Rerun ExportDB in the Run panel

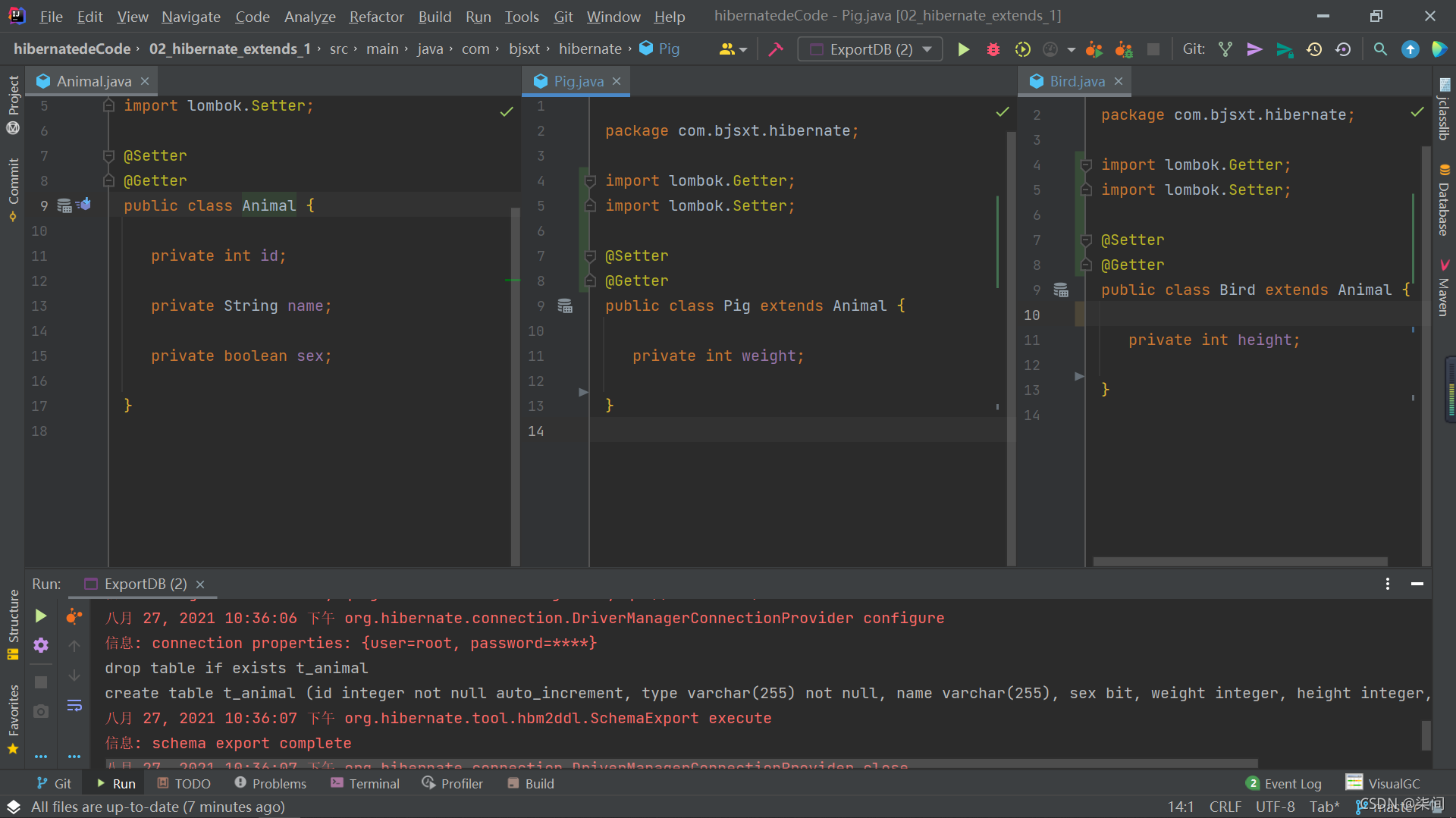point(41,616)
